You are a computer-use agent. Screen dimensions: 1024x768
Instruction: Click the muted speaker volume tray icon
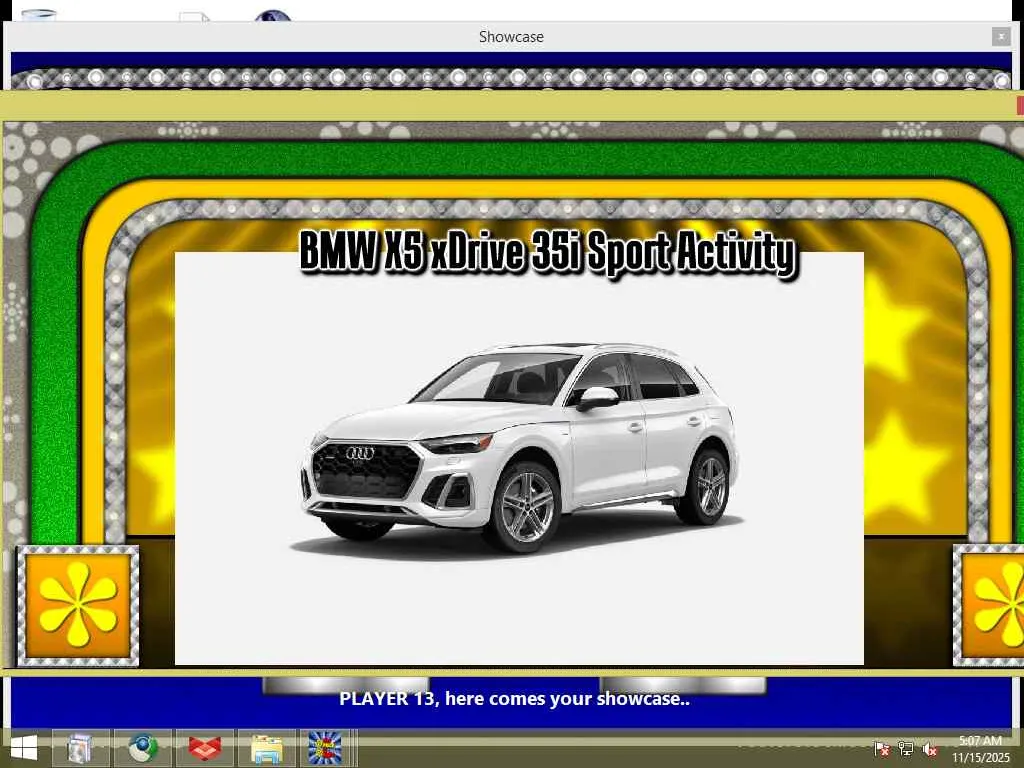[929, 749]
